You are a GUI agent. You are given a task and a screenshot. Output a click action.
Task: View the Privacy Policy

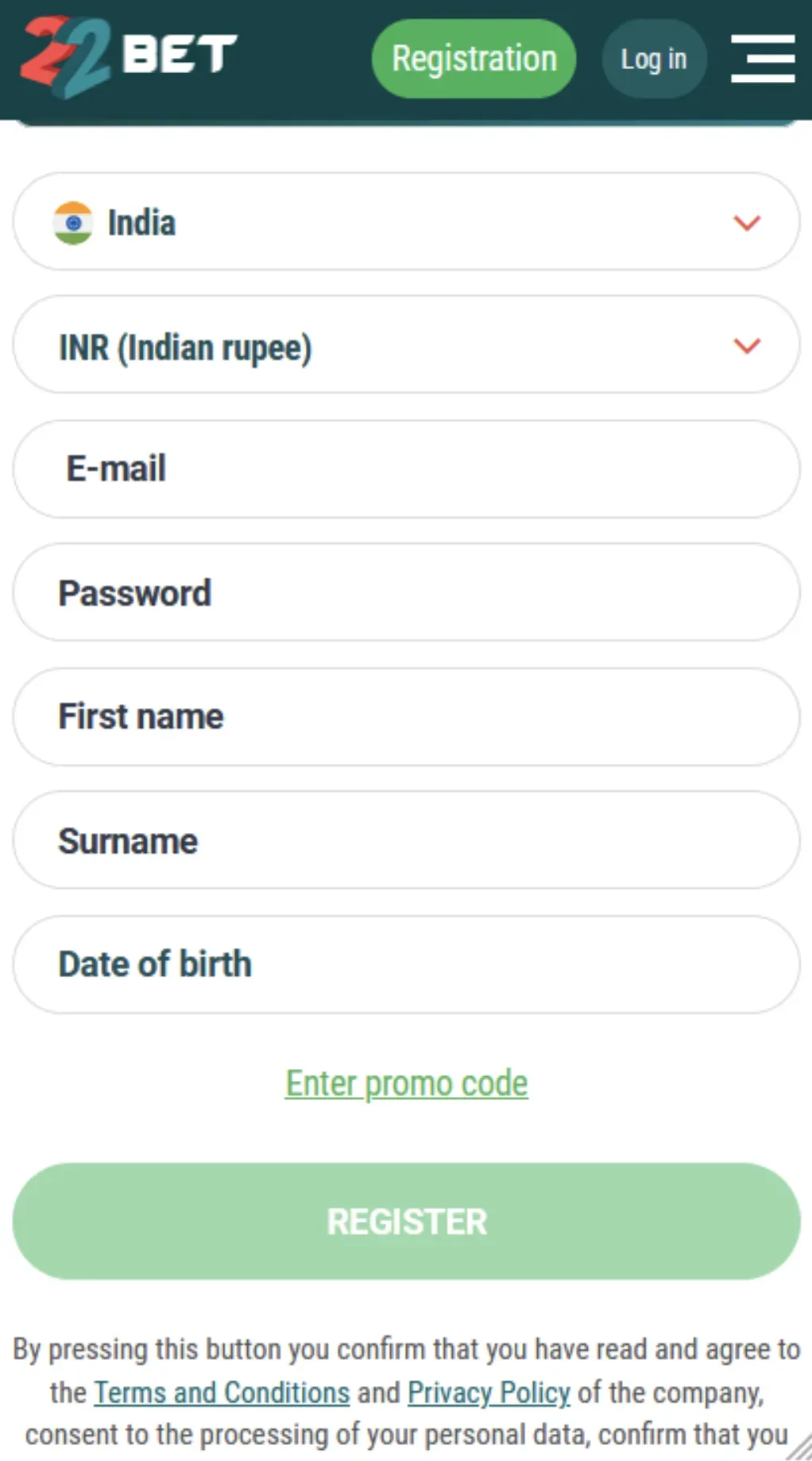point(487,1393)
